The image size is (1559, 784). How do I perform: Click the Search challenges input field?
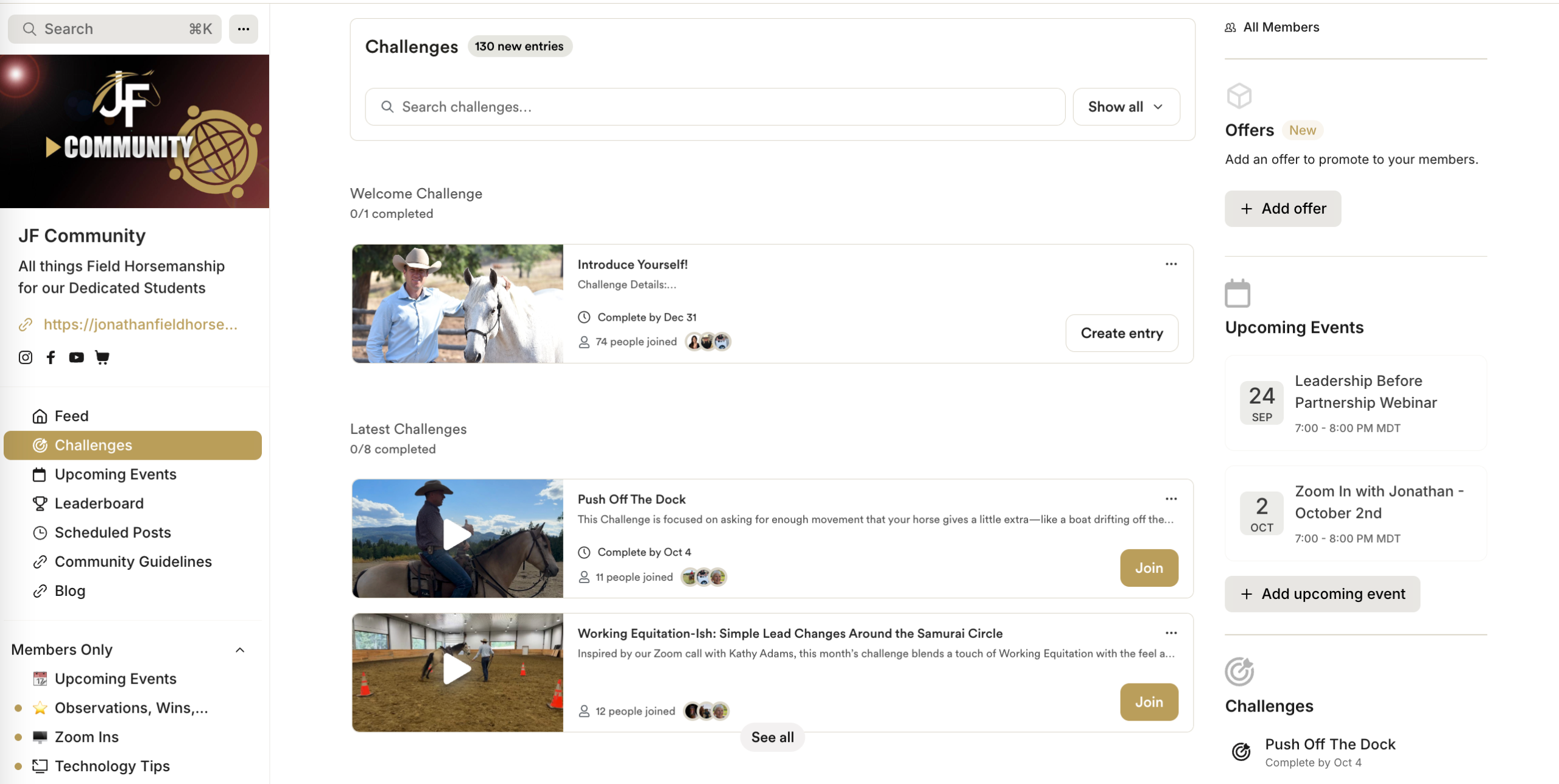715,107
